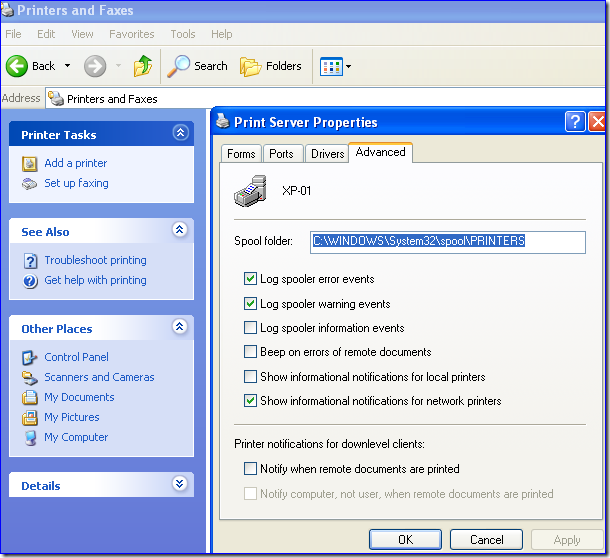Open the File menu
The image size is (610, 558).
click(13, 34)
